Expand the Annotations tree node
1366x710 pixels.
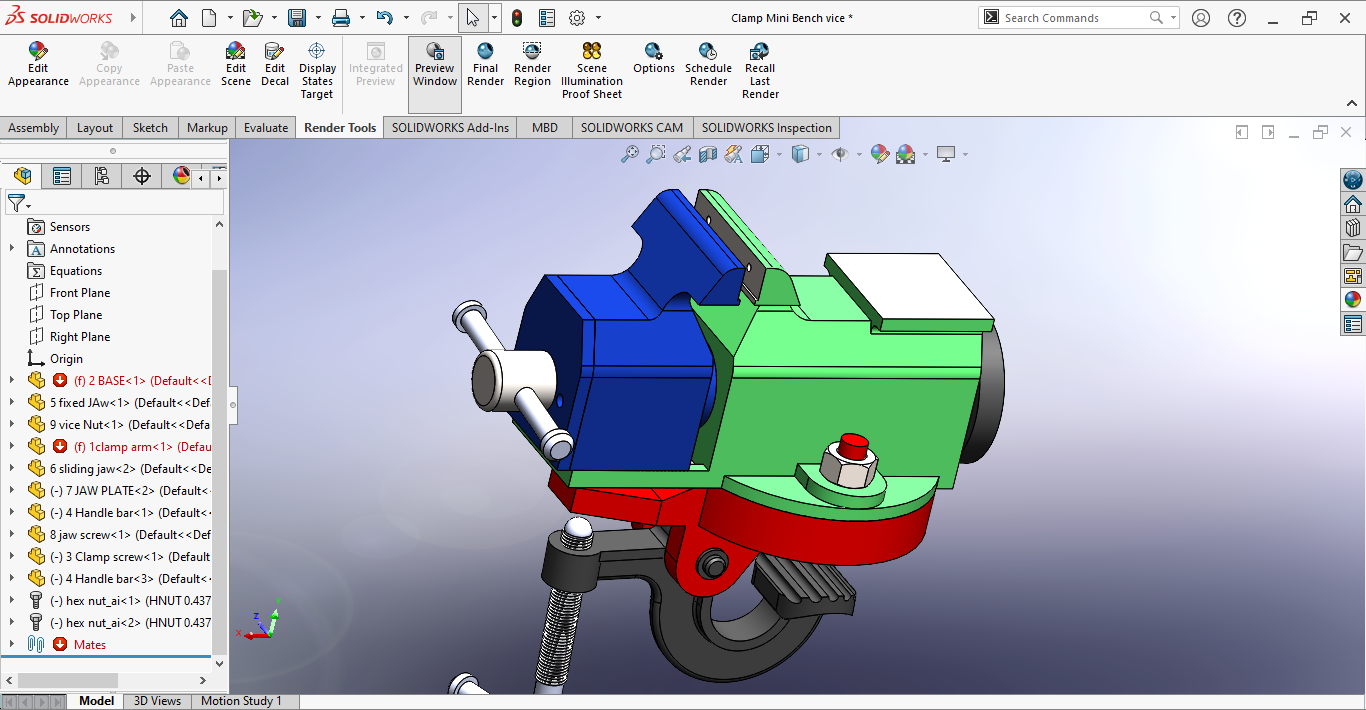(12, 249)
